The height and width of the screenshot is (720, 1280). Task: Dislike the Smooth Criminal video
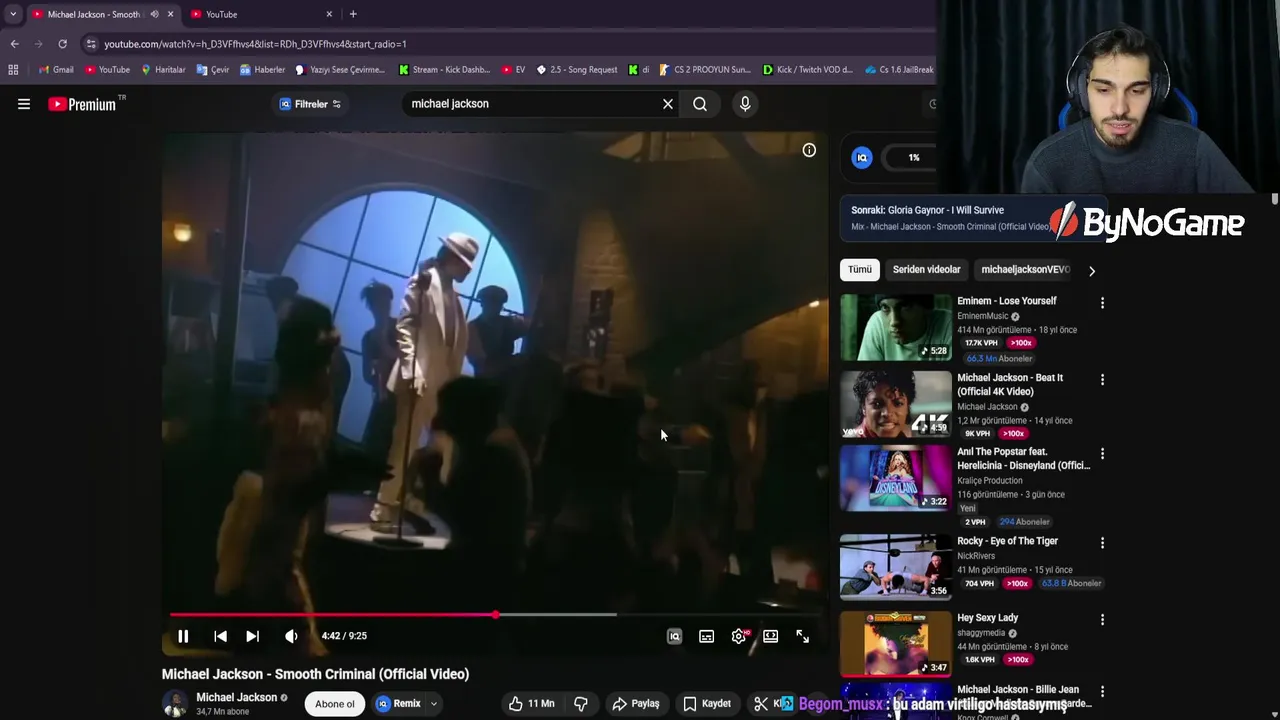[580, 704]
